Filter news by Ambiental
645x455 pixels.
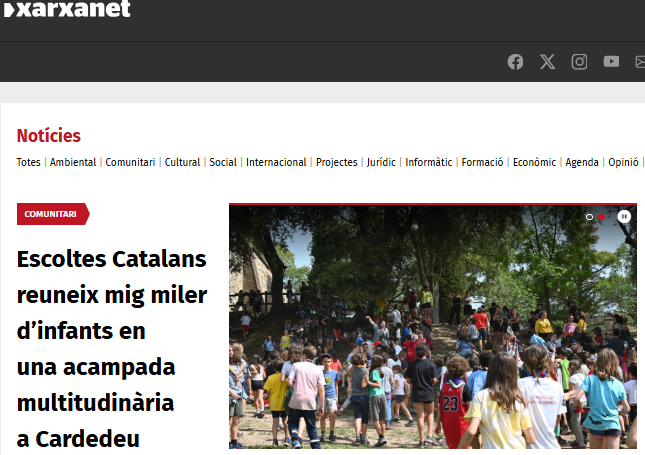pos(73,162)
